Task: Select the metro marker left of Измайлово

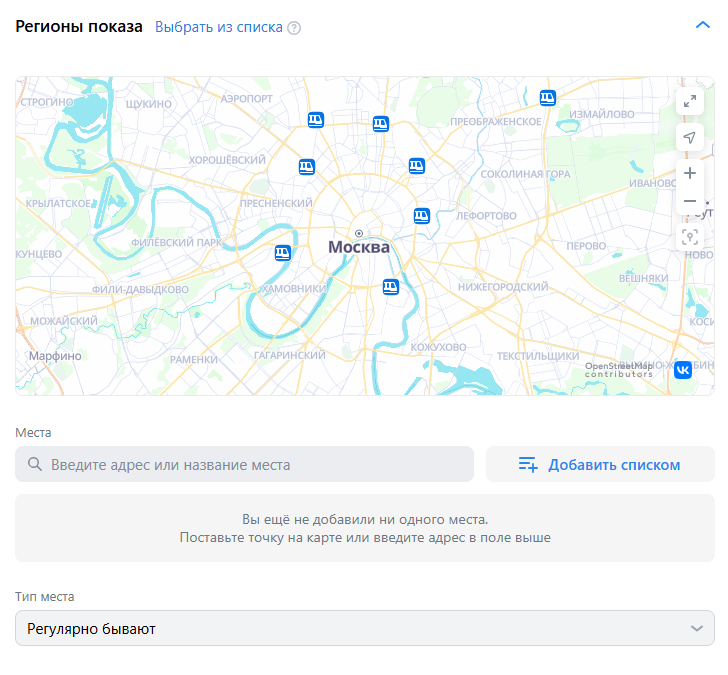Action: pos(547,98)
